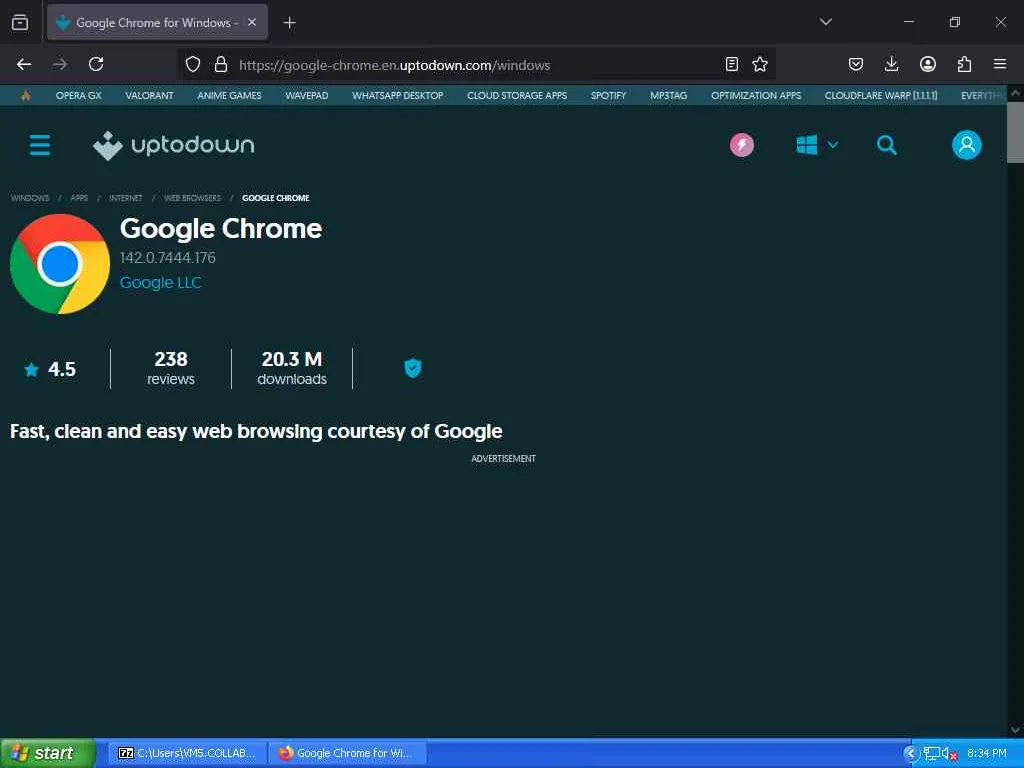
Task: Show tracking protection shield info
Action: click(193, 64)
